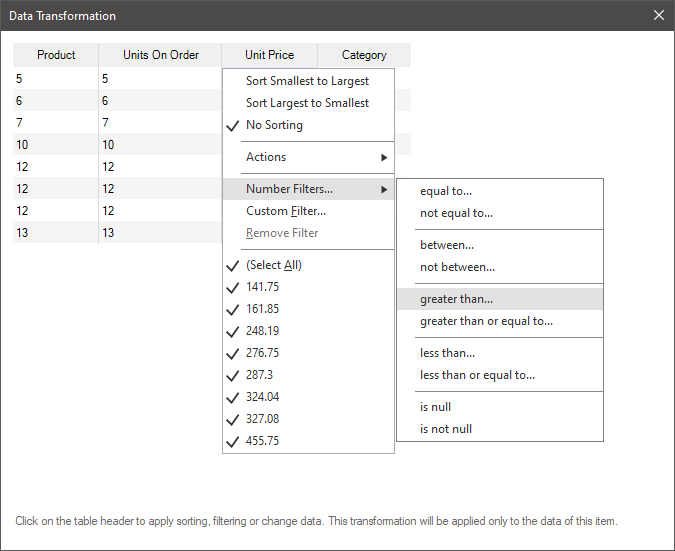Uncheck the 141.75 filter value
This screenshot has width=675, height=551.
pos(261,287)
